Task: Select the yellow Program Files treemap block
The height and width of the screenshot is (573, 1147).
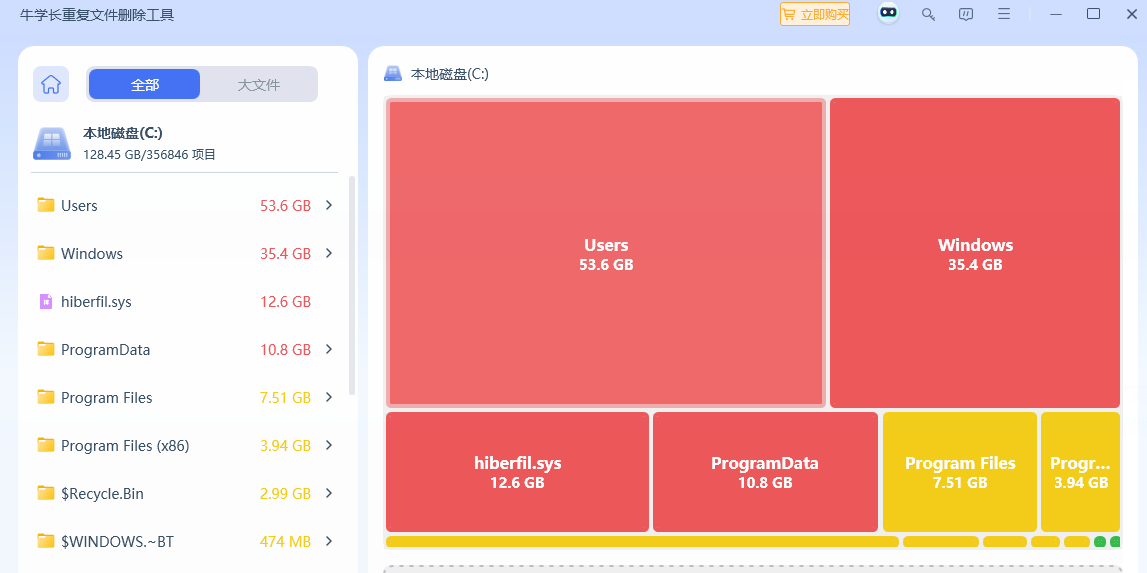Action: point(960,472)
